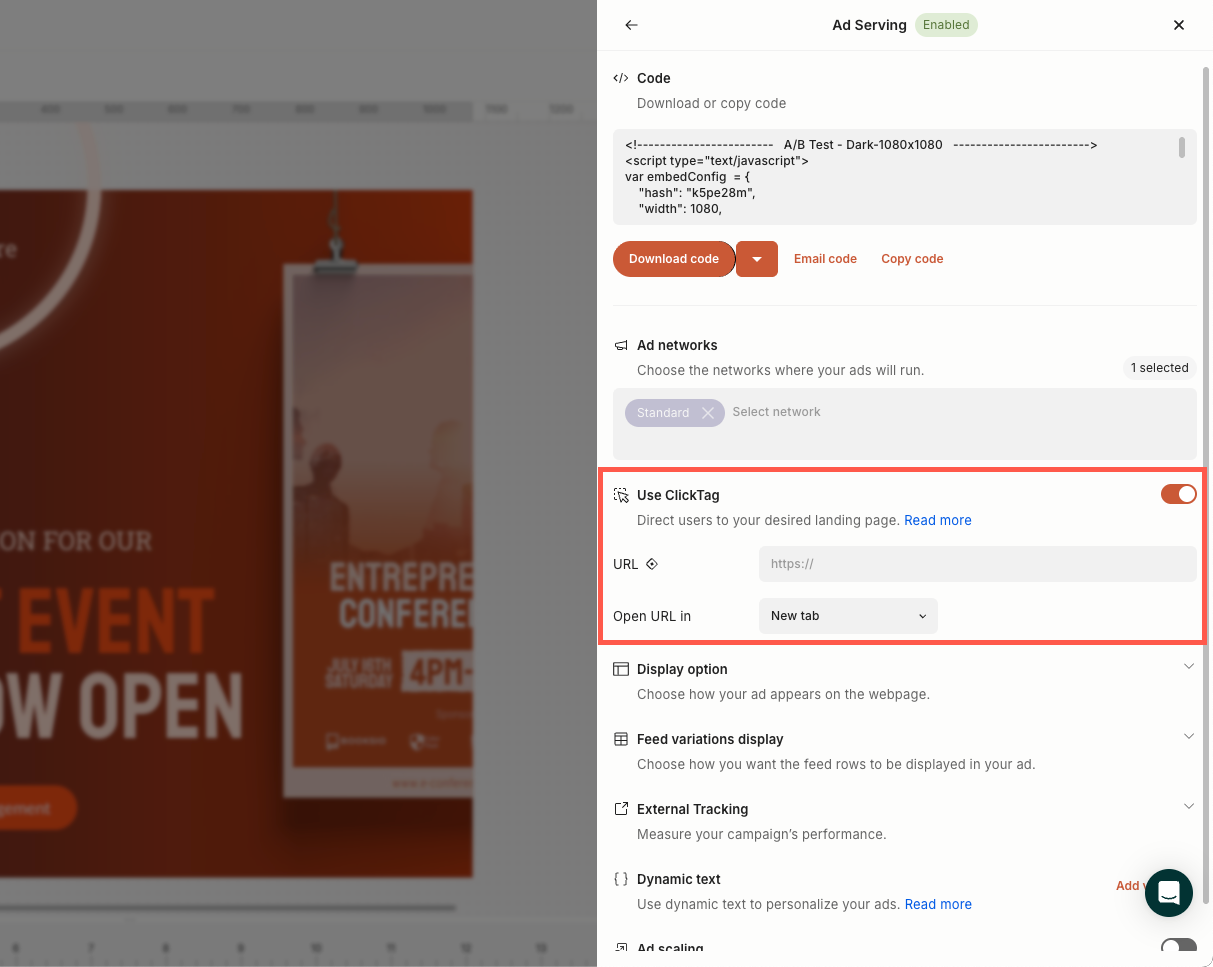
Task: Close the Ad Serving panel
Action: pos(1179,25)
